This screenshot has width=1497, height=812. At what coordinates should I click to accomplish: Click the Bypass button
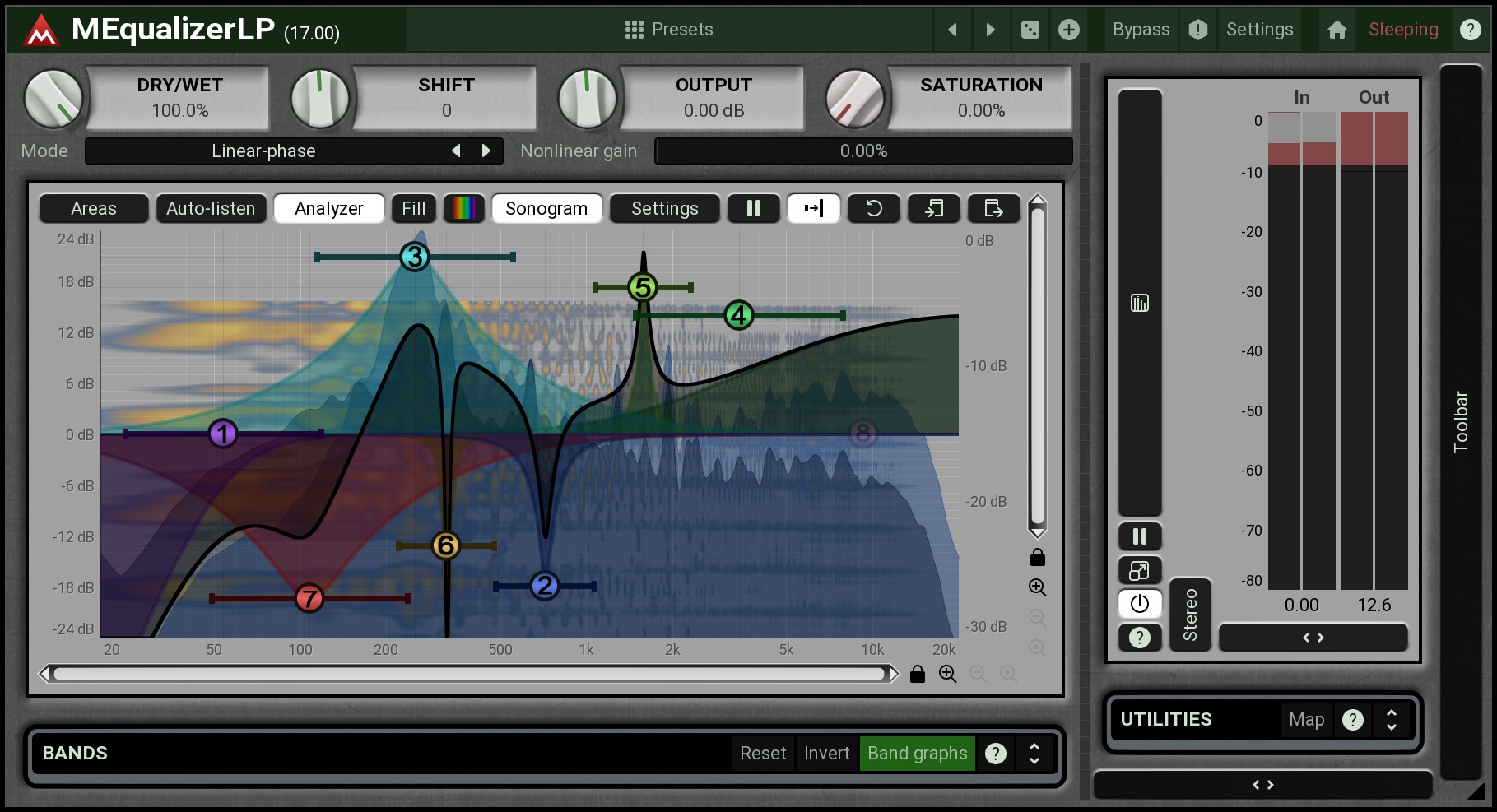pyautogui.click(x=1141, y=30)
